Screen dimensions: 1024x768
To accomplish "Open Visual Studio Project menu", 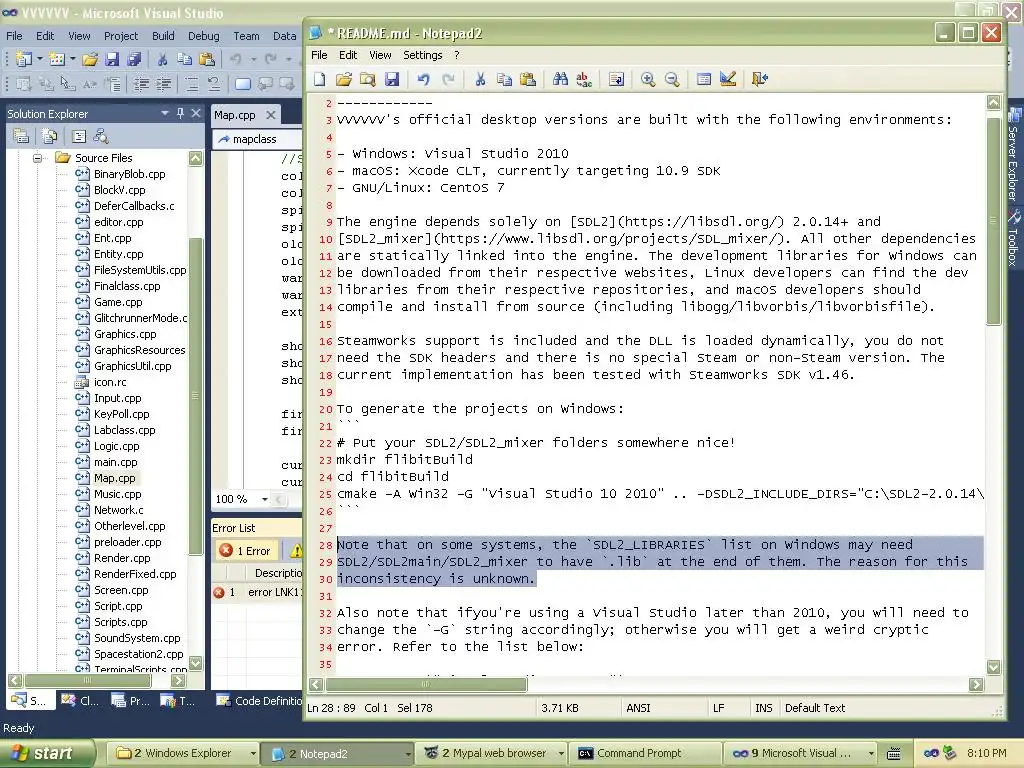I will click(x=121, y=36).
